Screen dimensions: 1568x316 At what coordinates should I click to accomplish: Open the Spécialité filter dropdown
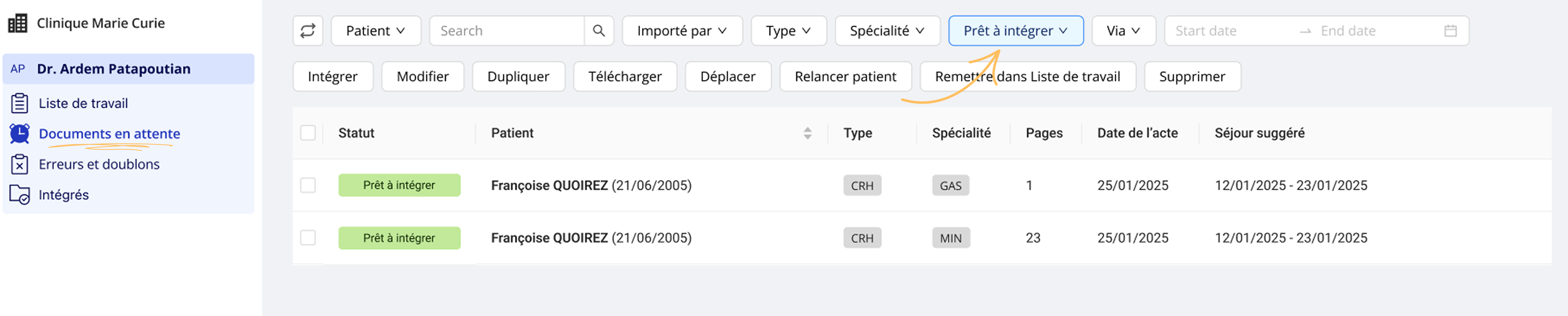coord(887,30)
